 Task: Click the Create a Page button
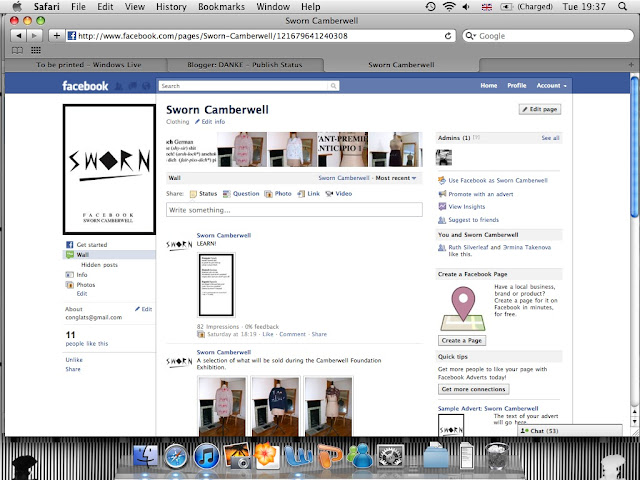(462, 340)
